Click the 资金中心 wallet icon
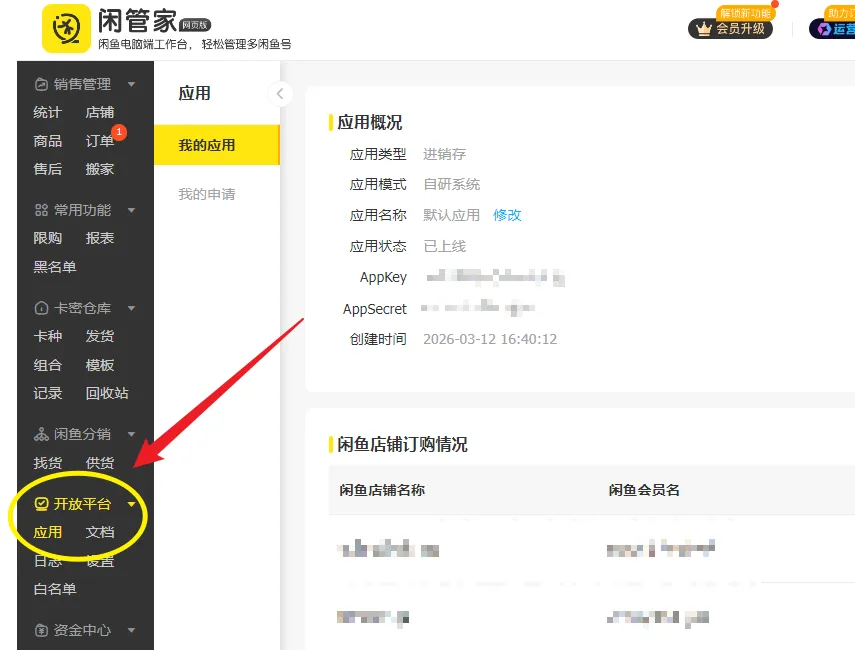 (x=41, y=630)
